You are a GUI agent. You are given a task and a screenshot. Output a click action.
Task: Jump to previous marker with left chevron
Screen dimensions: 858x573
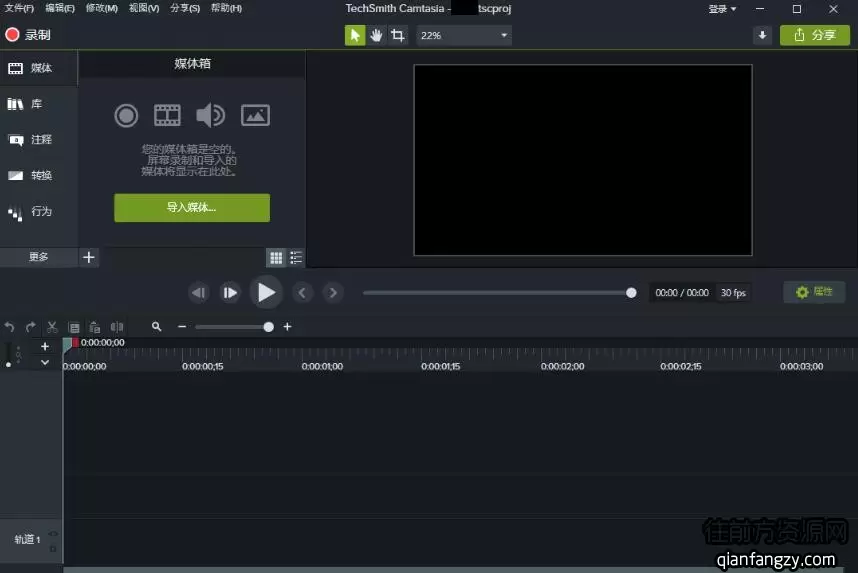[x=302, y=293]
